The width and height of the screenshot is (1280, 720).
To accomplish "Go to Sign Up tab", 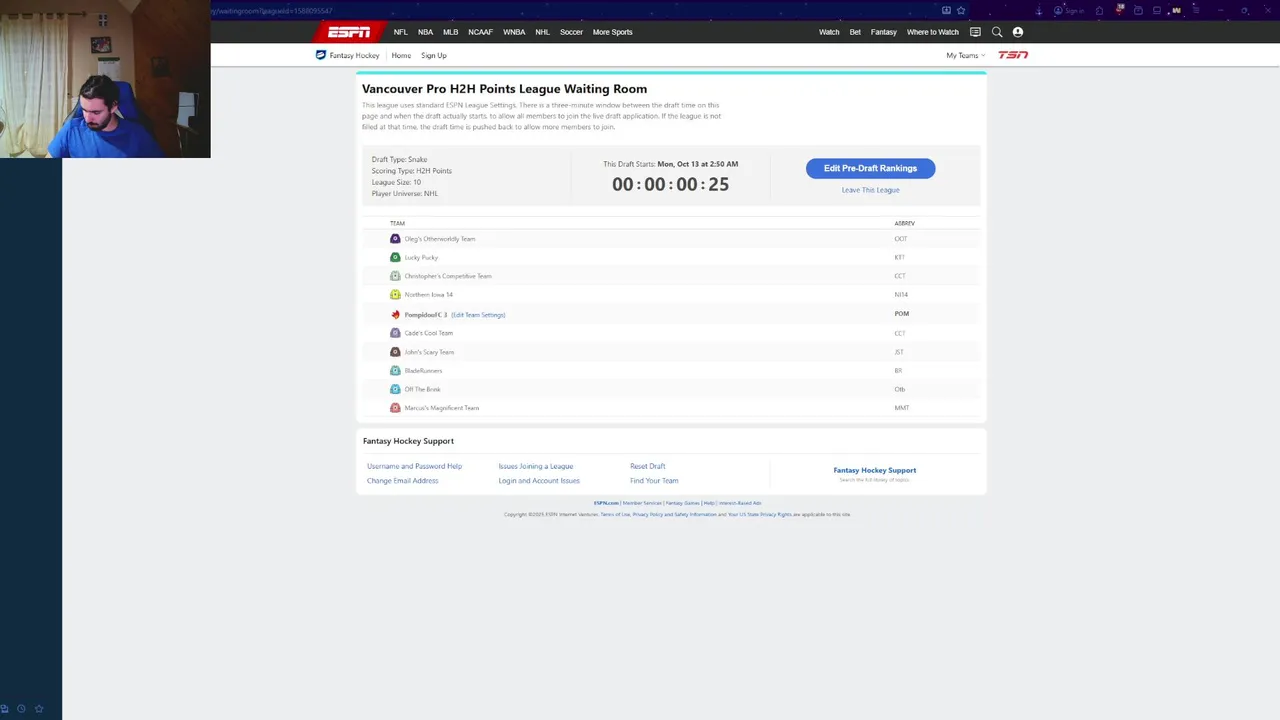I will tap(434, 55).
